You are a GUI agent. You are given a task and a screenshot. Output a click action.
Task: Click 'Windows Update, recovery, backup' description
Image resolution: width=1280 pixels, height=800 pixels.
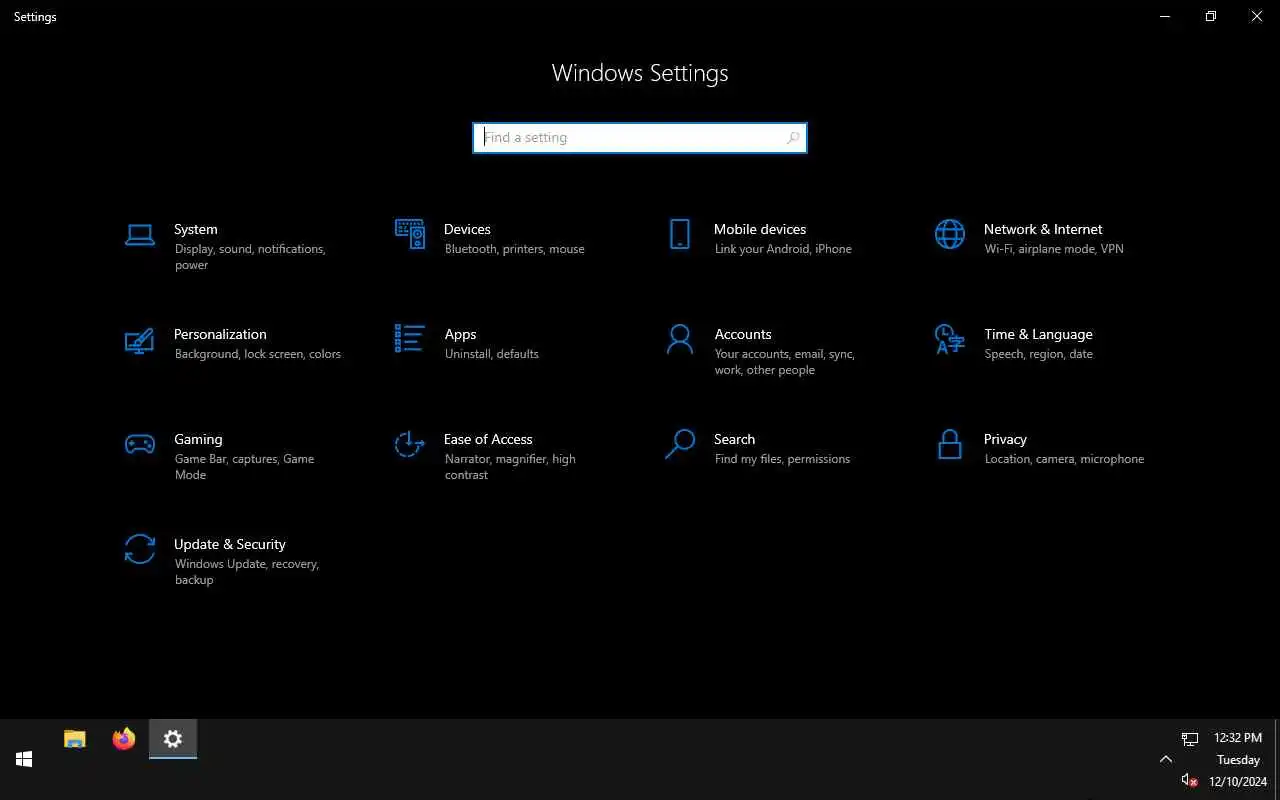tap(247, 572)
